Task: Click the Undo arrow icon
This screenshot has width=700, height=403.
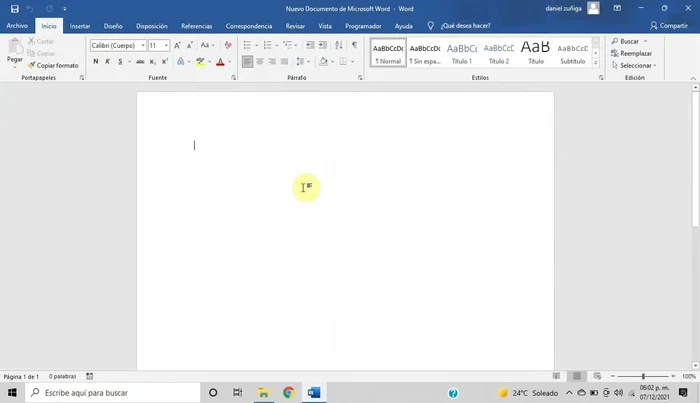Action: 30,8
